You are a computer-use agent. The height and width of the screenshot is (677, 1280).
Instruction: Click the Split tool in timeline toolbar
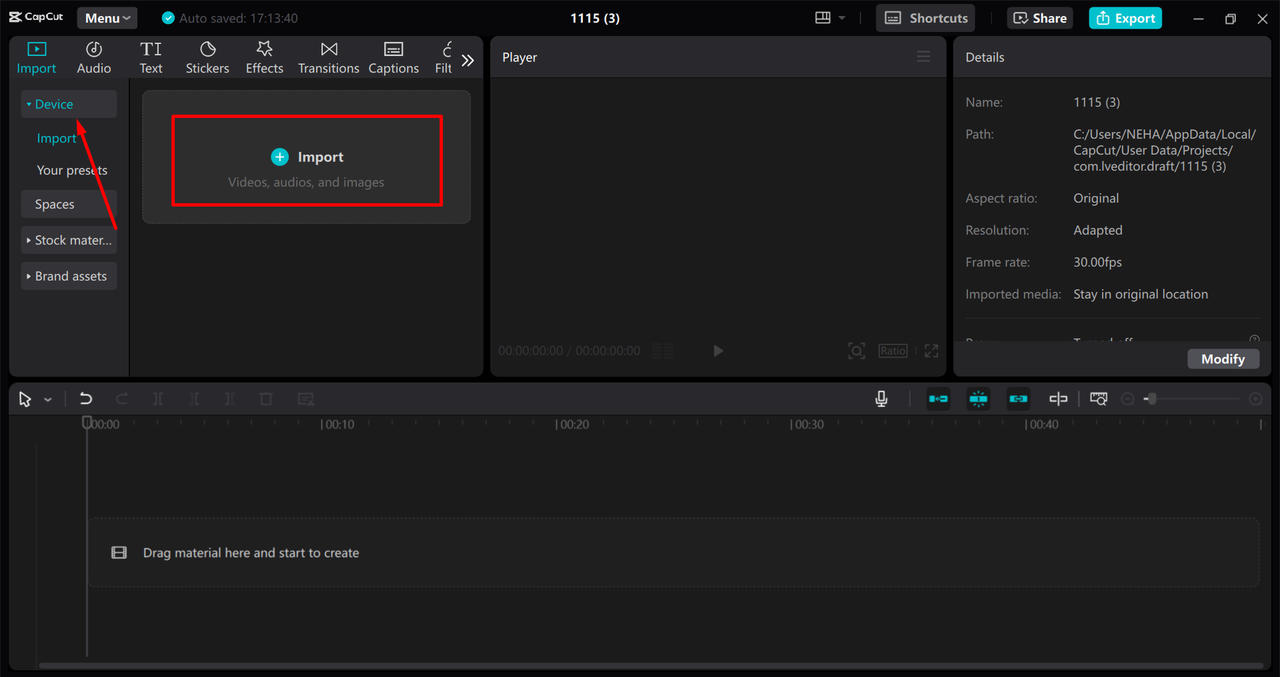158,399
